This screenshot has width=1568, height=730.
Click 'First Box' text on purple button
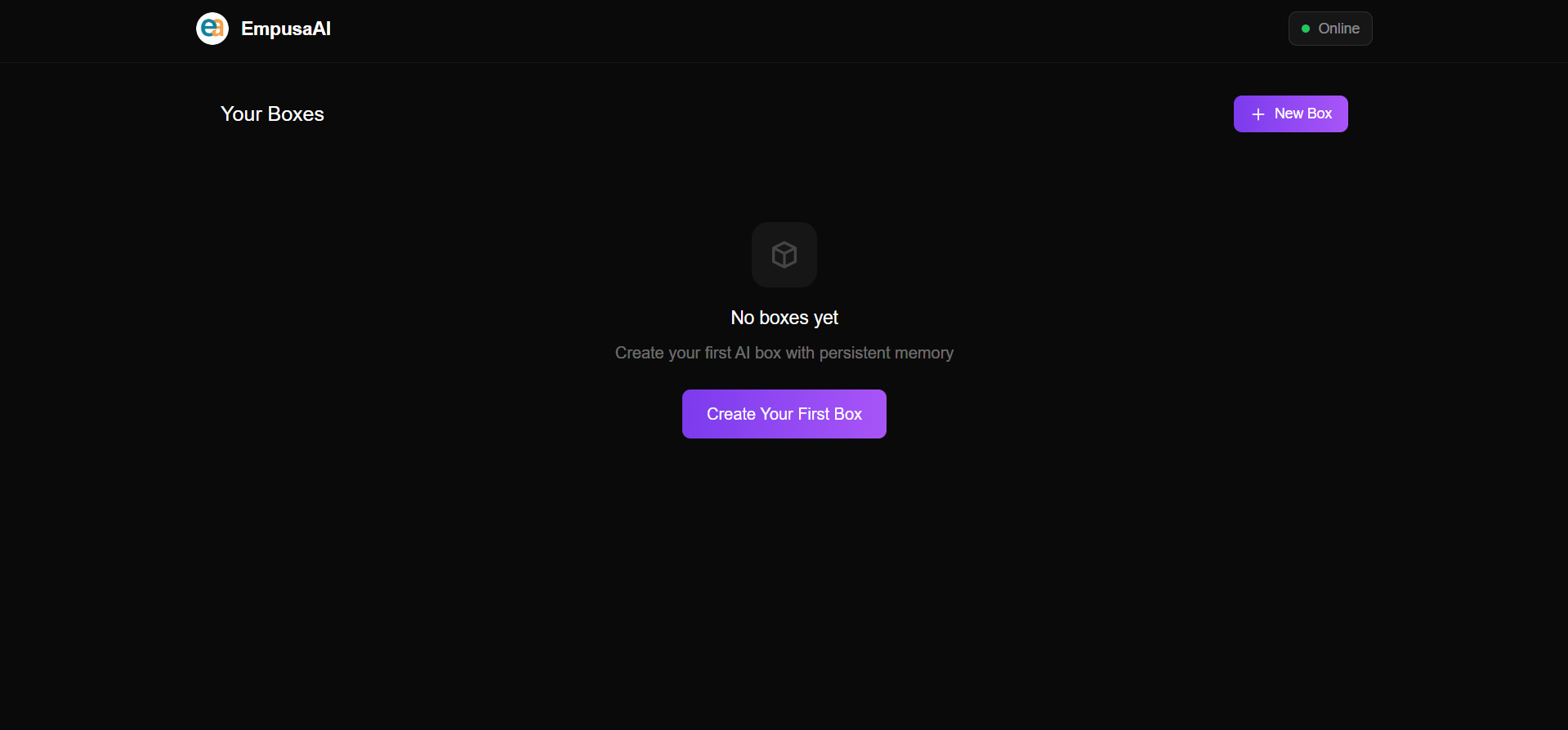tap(830, 414)
